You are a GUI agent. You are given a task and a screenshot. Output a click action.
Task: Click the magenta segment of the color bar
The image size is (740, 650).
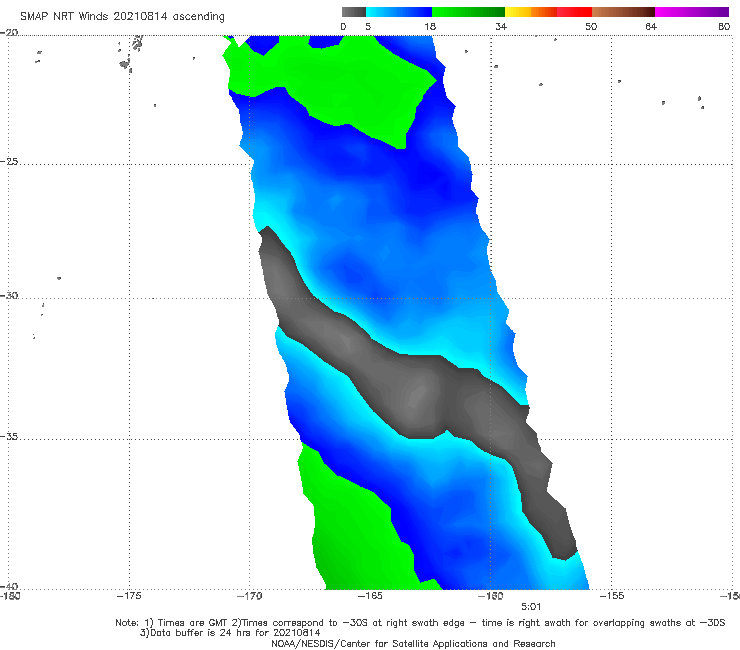(692, 12)
